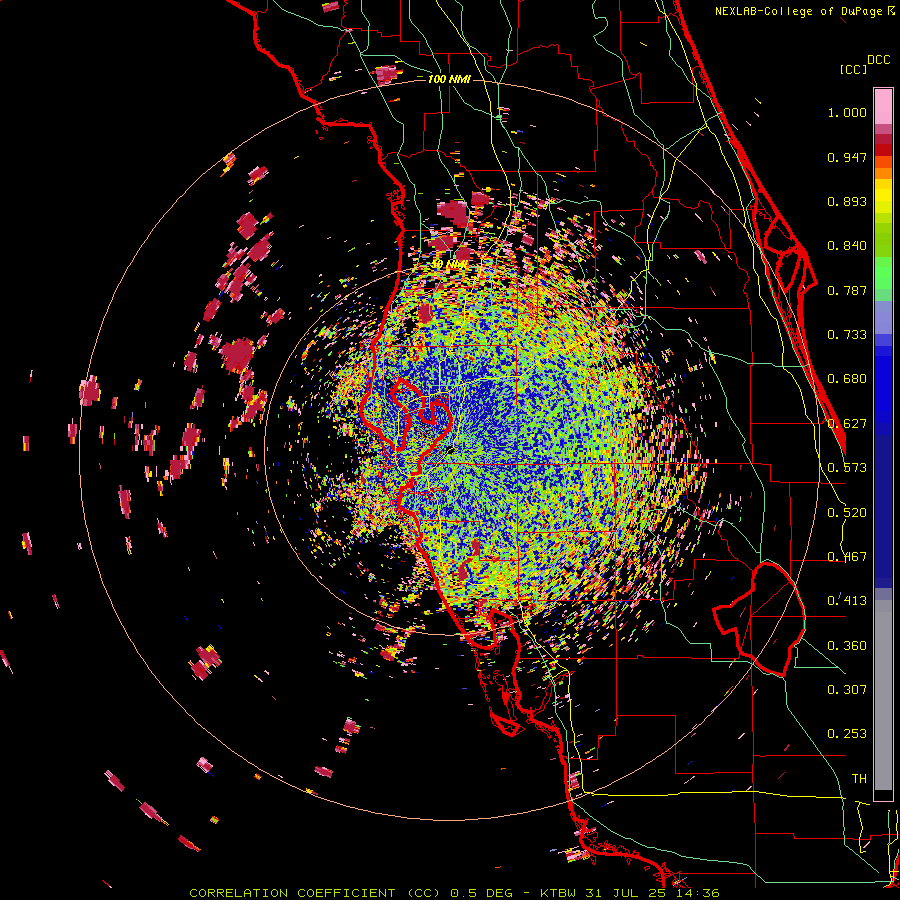Select the 0.680 scale value

847,379
